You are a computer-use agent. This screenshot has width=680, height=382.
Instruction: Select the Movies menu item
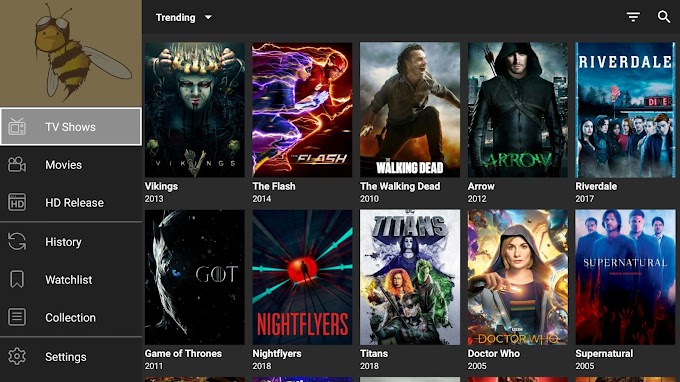(71, 165)
